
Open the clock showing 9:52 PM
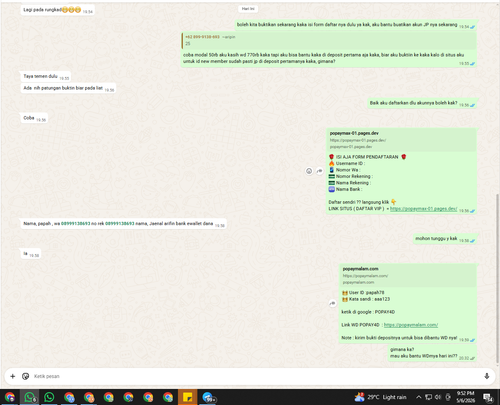(466, 397)
